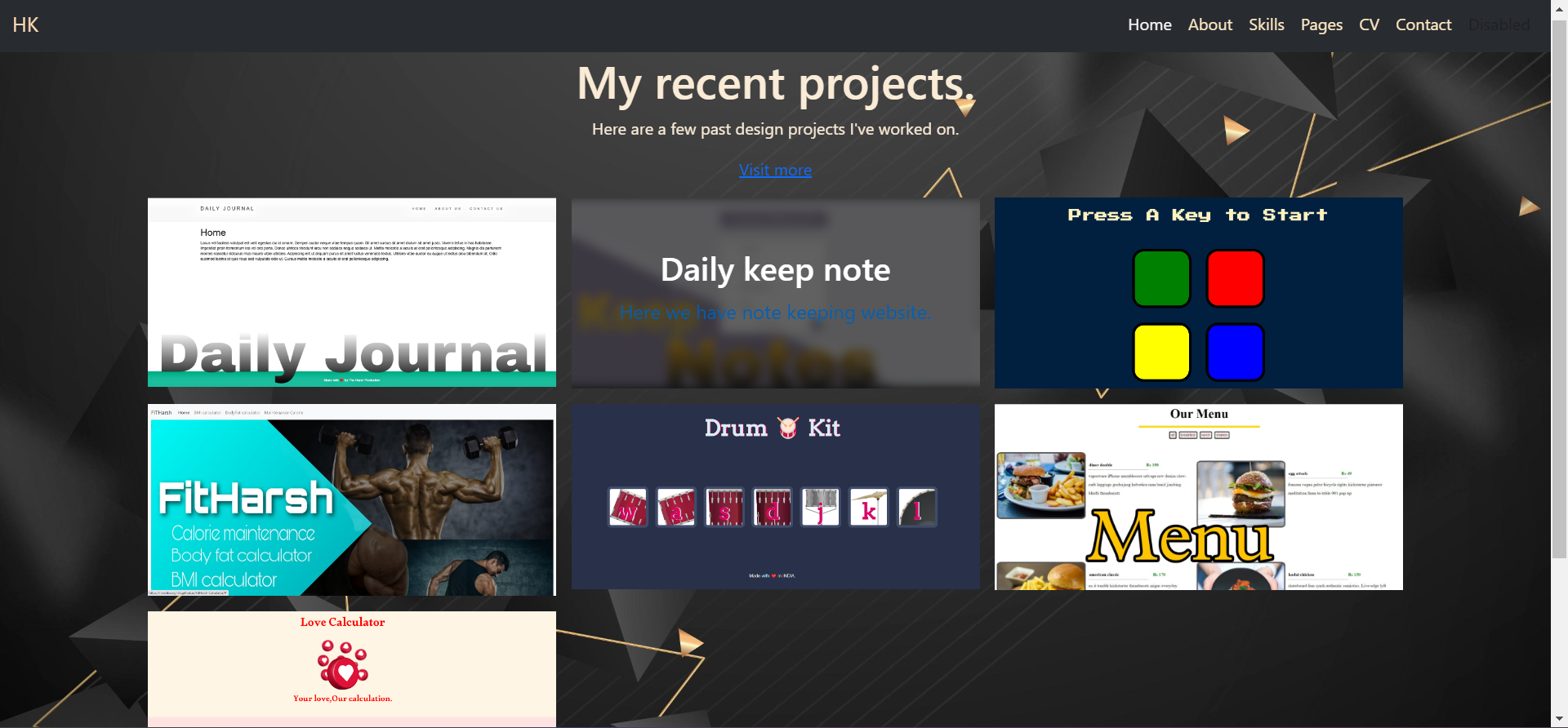Image resolution: width=1568 pixels, height=728 pixels.
Task: Go to the About section
Action: 1209,25
